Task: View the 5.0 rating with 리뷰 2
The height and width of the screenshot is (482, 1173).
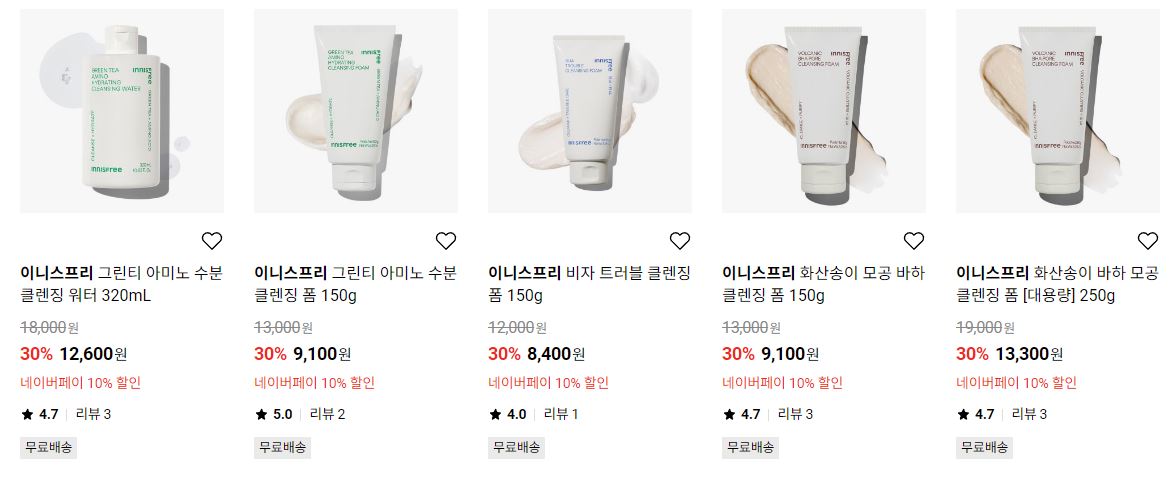Action: 300,414
